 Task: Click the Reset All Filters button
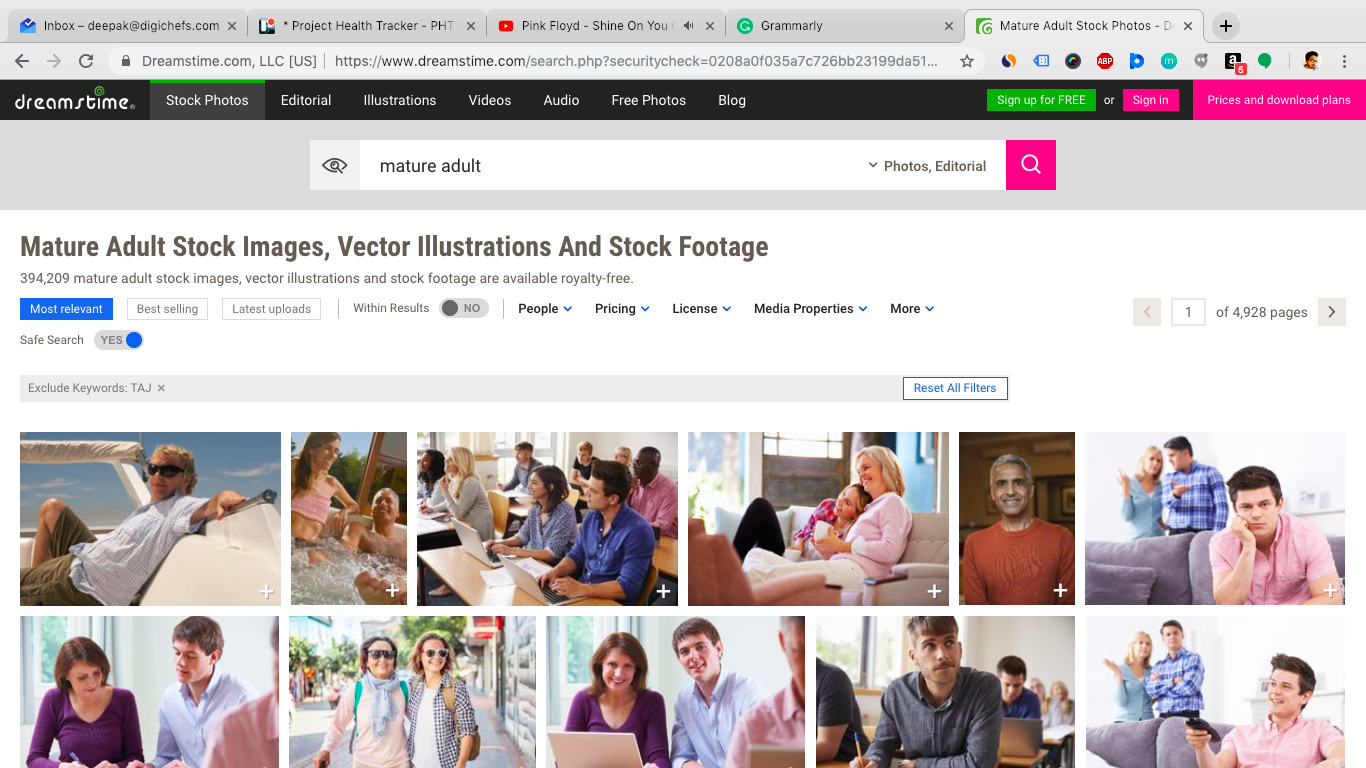coord(954,388)
